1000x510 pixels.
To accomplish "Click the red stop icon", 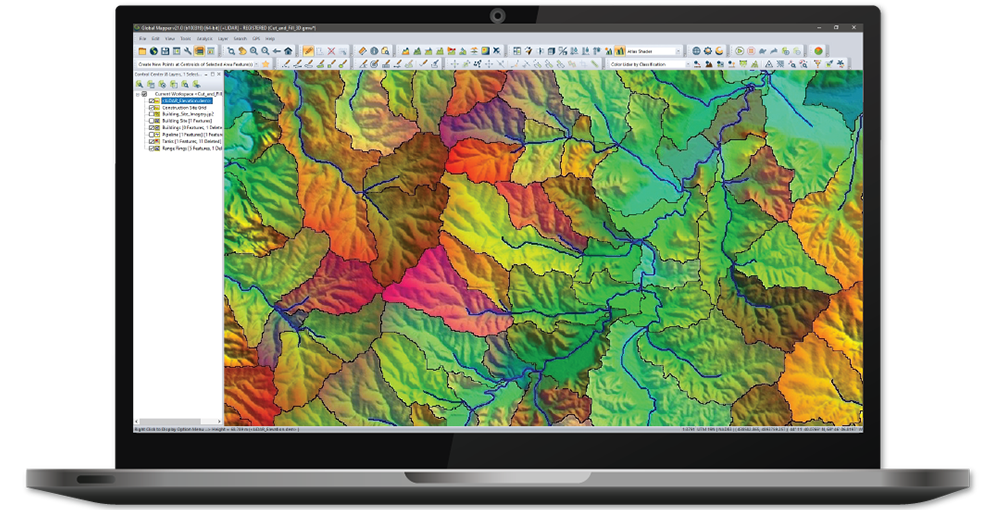I will coord(751,51).
